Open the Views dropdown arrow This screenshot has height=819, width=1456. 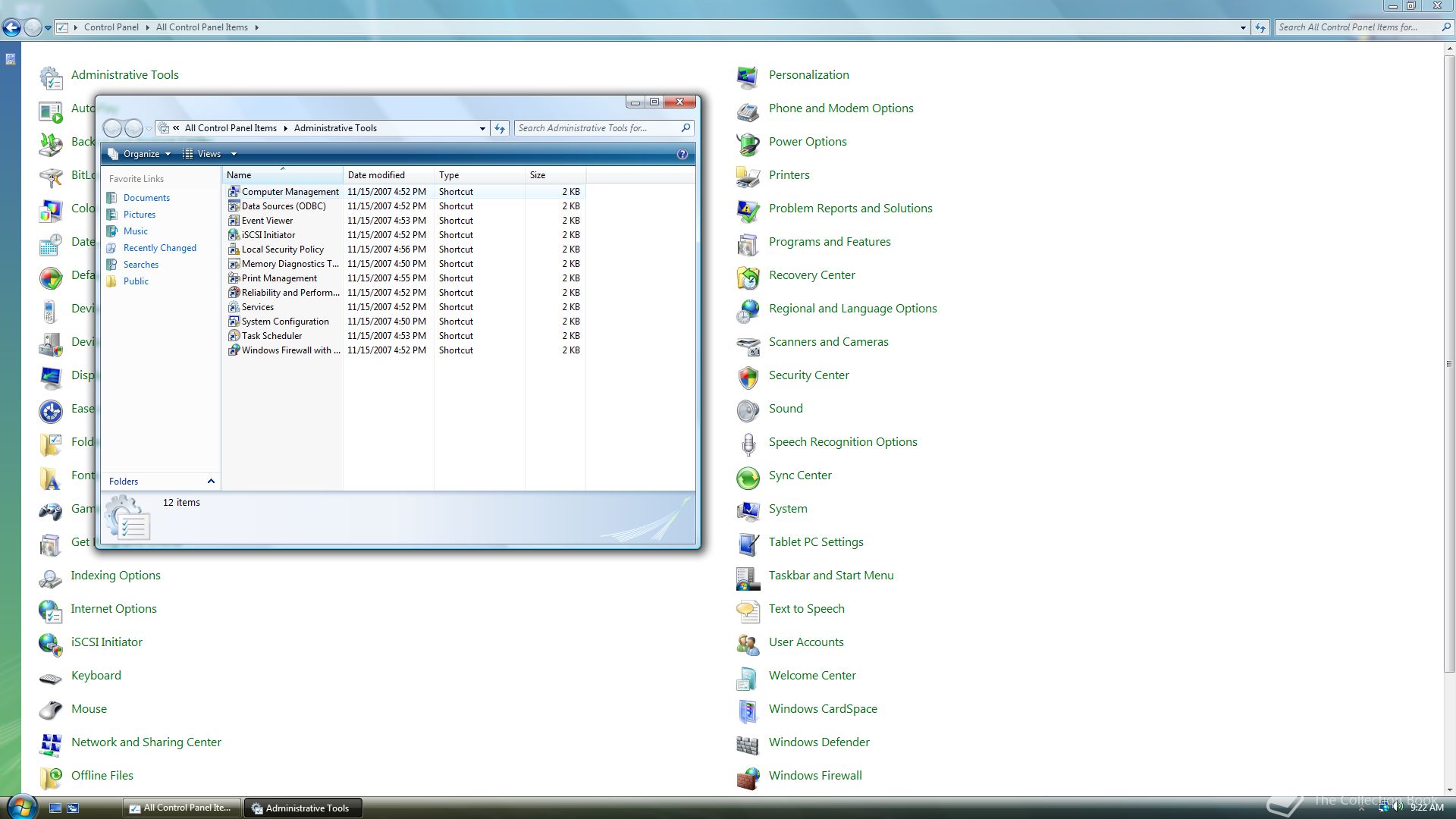[234, 154]
